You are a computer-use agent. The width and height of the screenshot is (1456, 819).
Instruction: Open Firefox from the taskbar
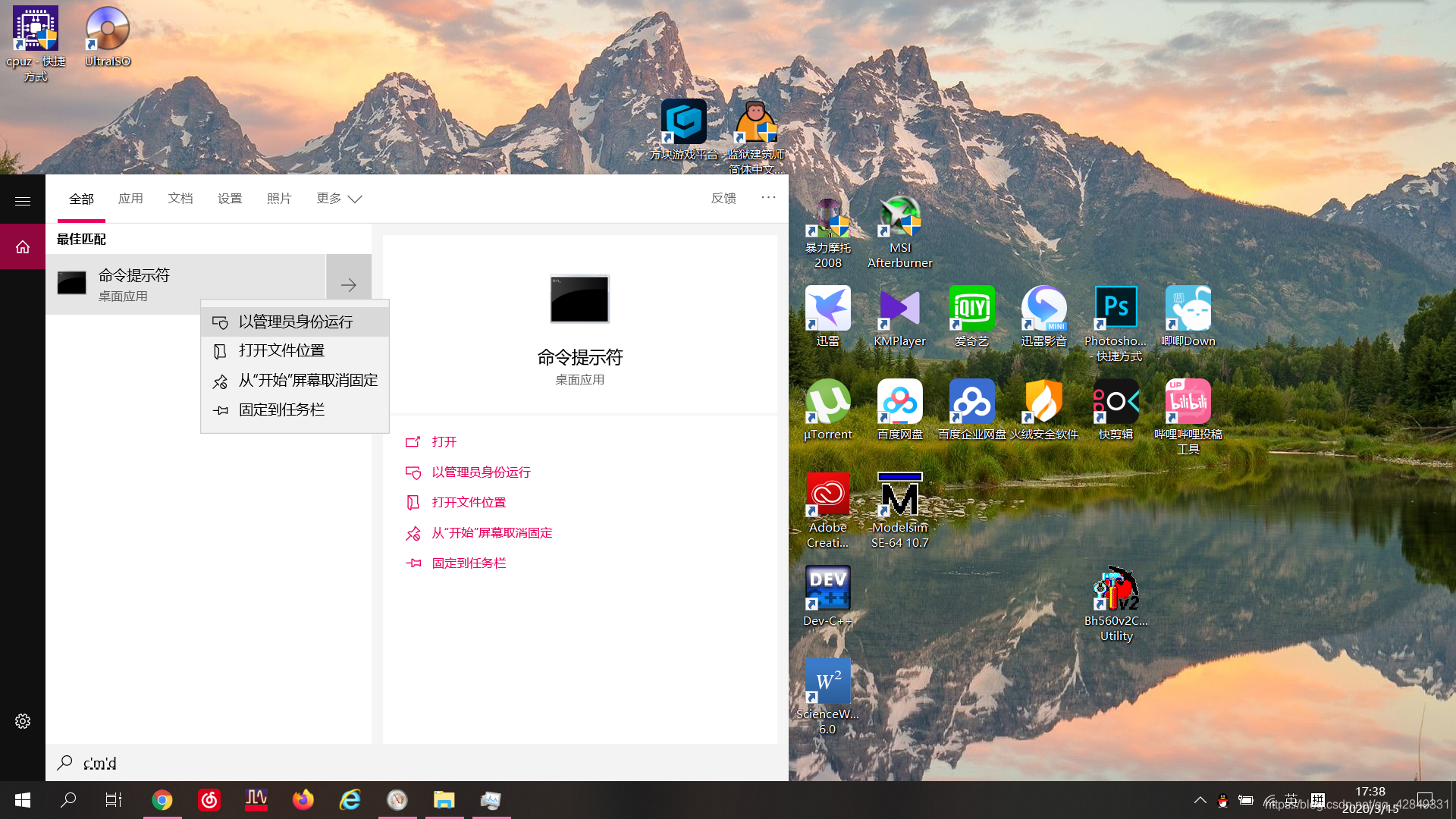303,800
